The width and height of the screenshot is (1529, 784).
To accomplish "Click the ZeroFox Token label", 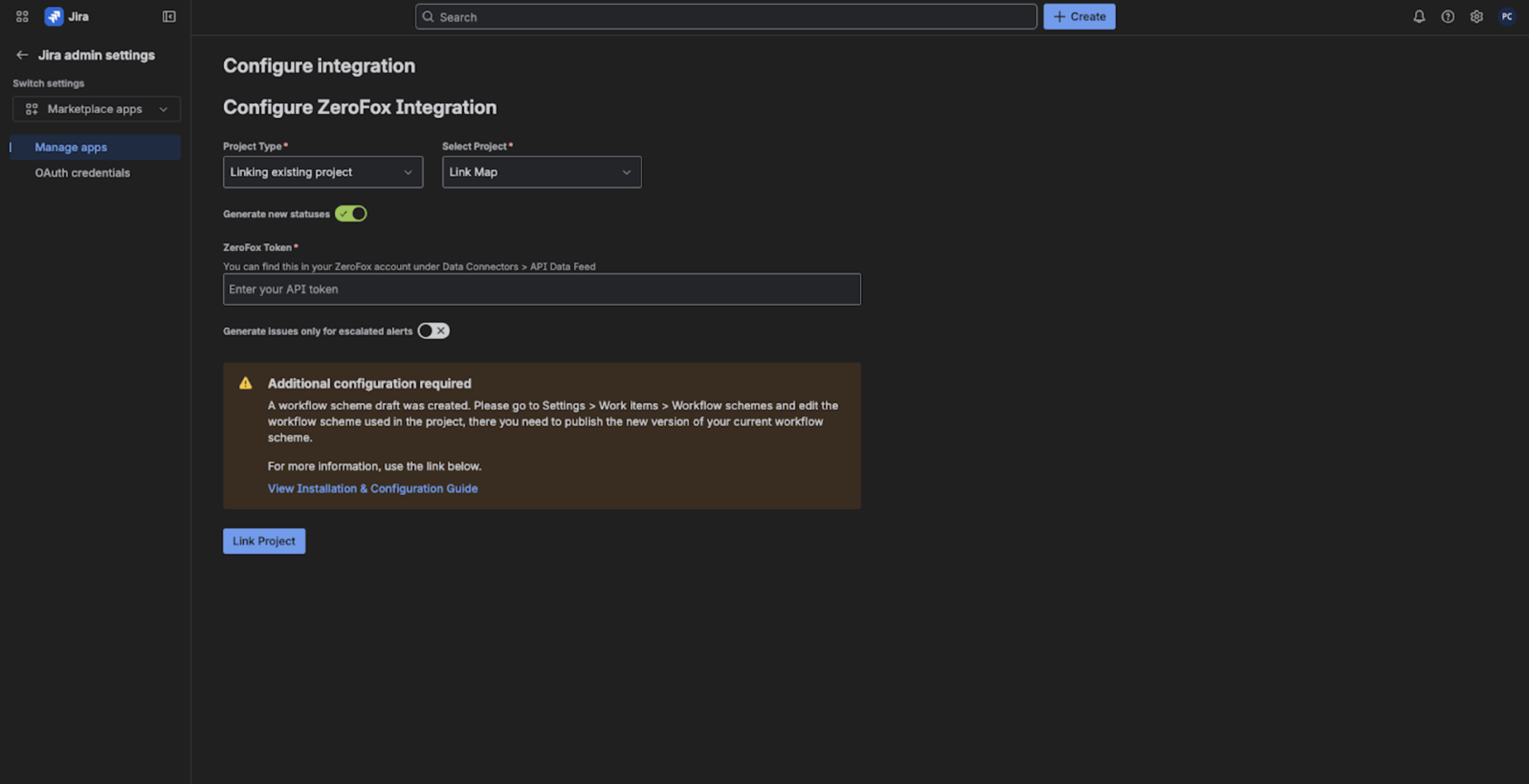I will (258, 247).
